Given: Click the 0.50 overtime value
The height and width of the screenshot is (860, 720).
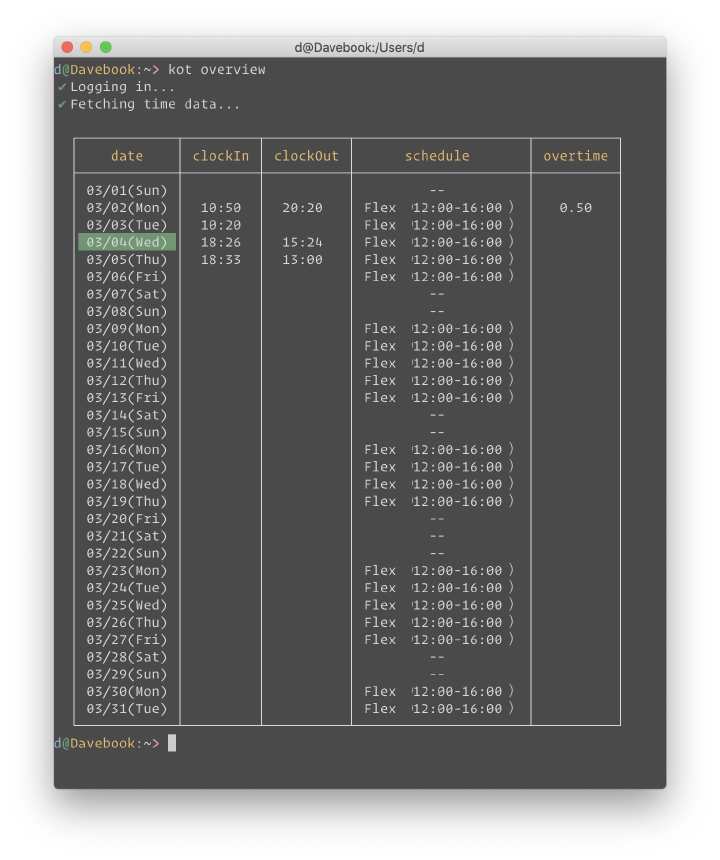Looking at the screenshot, I should point(575,208).
